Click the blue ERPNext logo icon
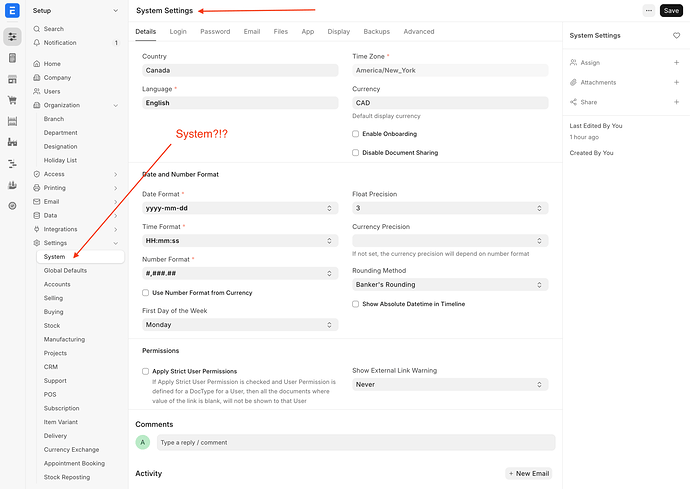690x489 pixels. (12, 11)
